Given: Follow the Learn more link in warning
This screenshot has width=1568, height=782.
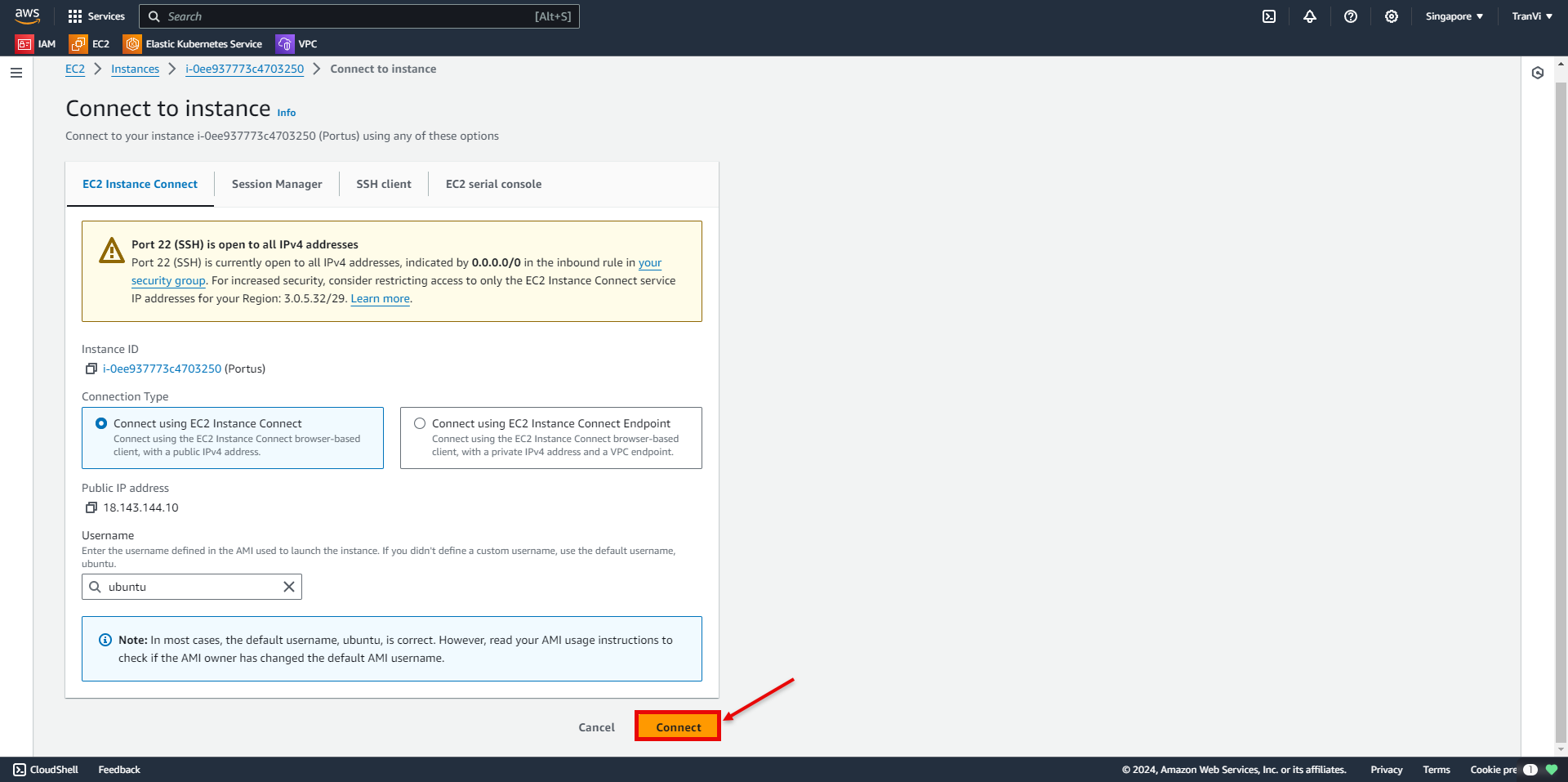Looking at the screenshot, I should [x=380, y=298].
